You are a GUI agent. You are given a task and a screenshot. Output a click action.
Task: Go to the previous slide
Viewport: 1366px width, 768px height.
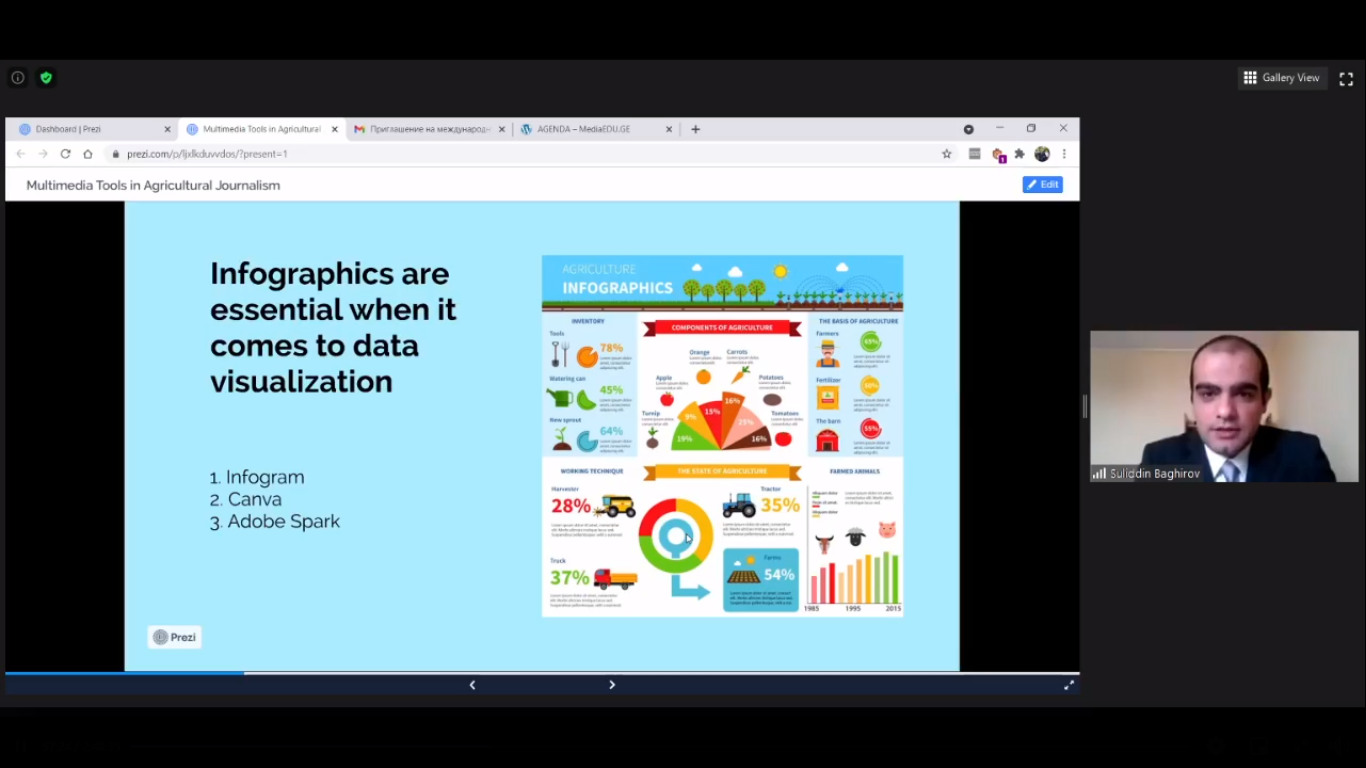tap(472, 685)
